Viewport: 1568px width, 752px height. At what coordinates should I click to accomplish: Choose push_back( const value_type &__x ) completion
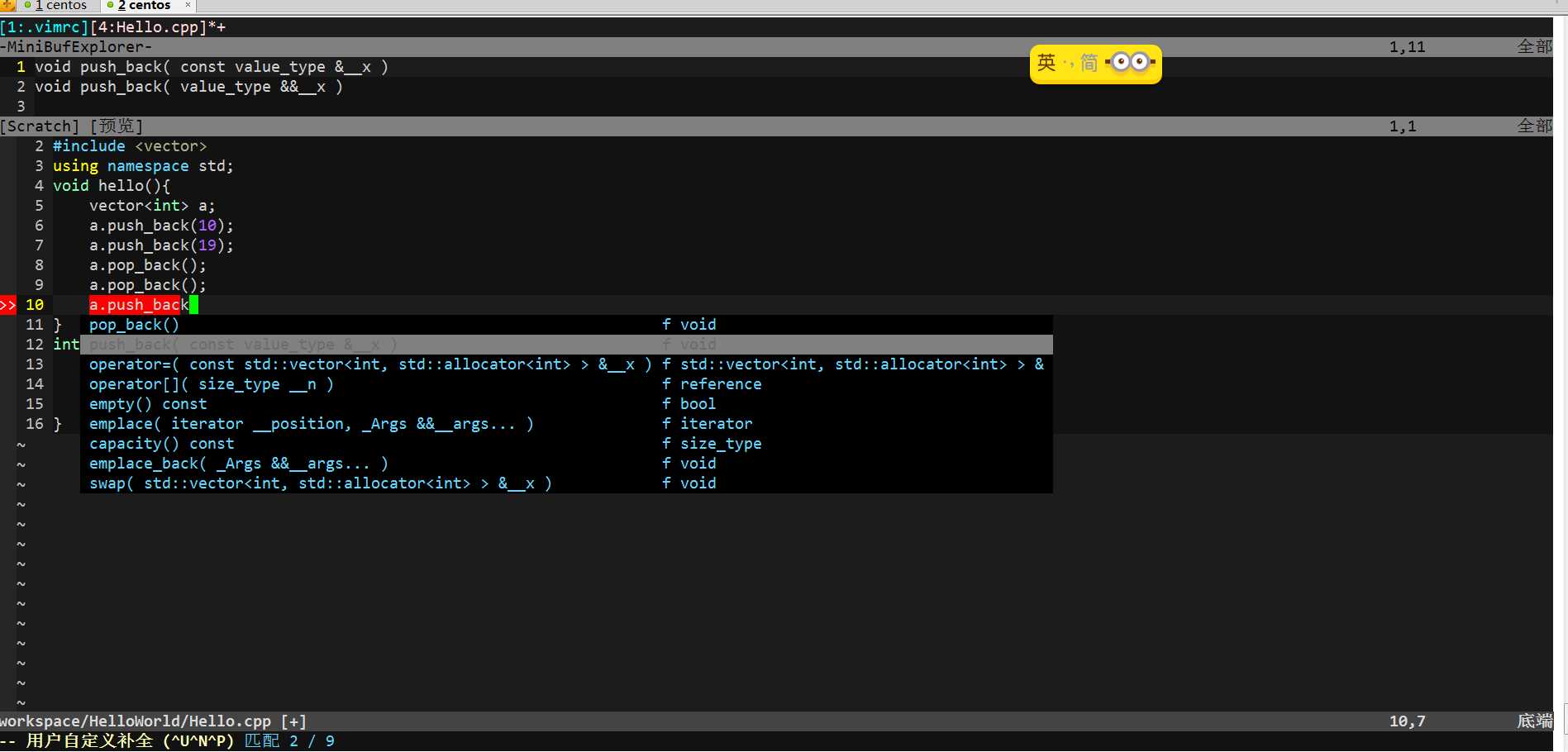click(x=566, y=345)
